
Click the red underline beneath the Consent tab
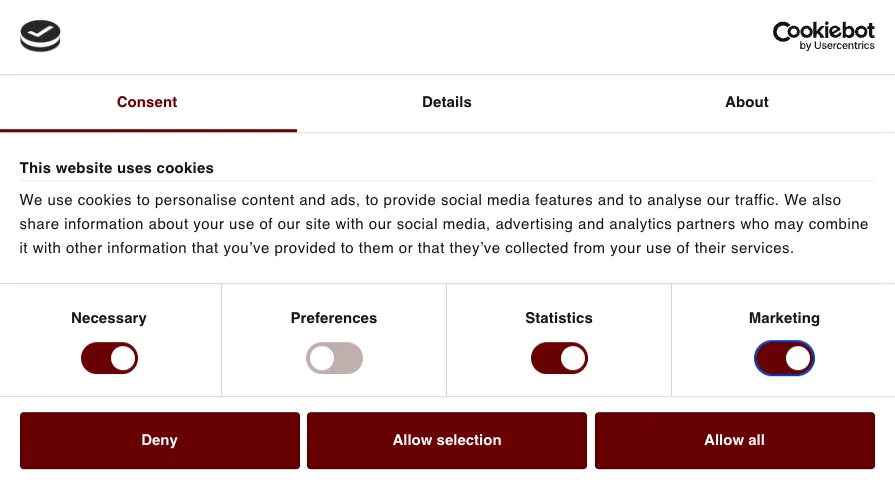point(148,131)
